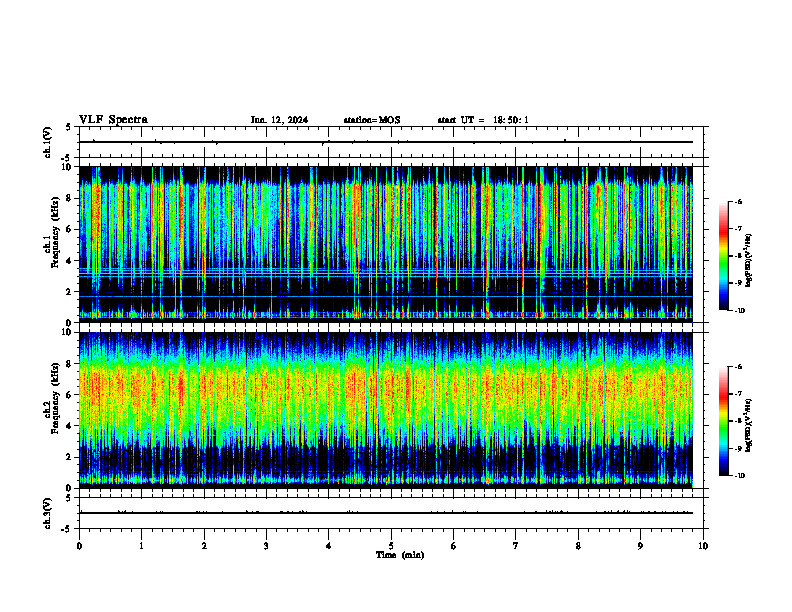The width and height of the screenshot is (792, 612).
Task: Click time axis tick label "7"
Action: pyautogui.click(x=516, y=546)
